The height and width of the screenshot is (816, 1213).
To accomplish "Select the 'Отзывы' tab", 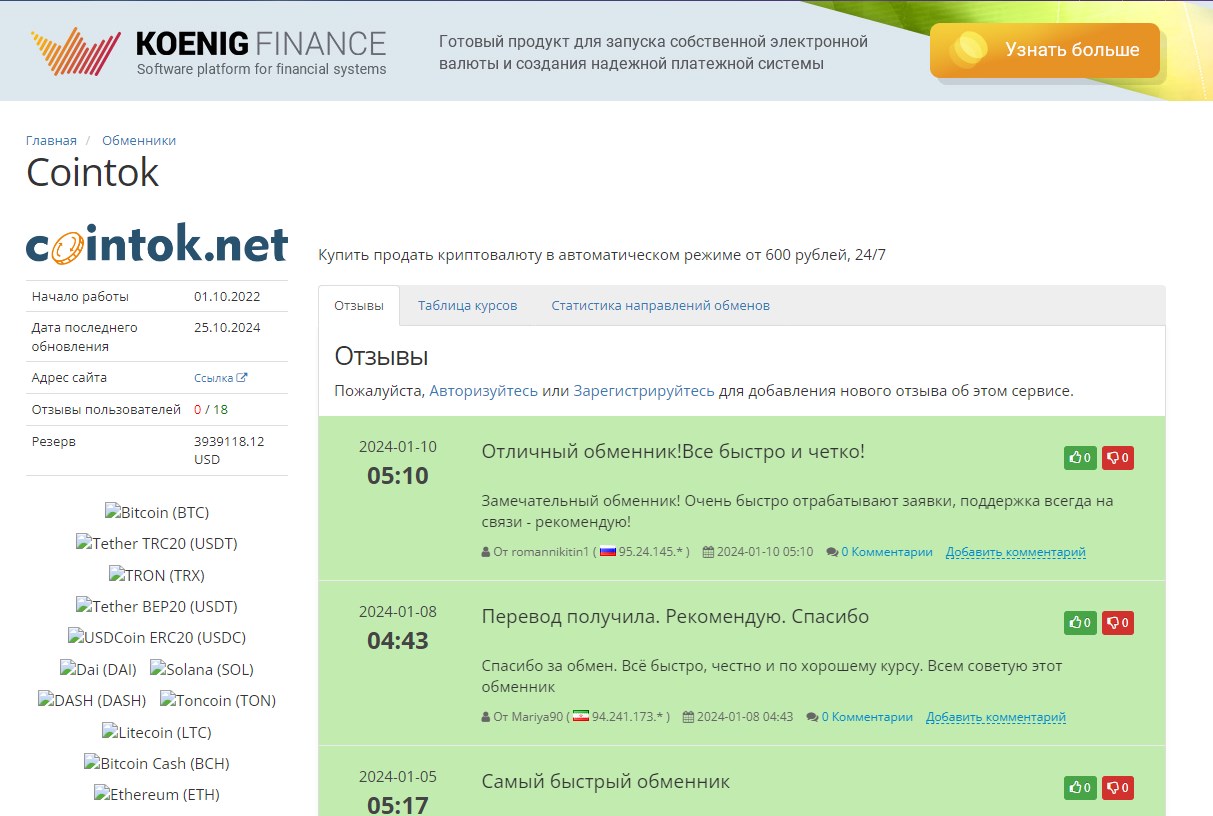I will pos(359,306).
